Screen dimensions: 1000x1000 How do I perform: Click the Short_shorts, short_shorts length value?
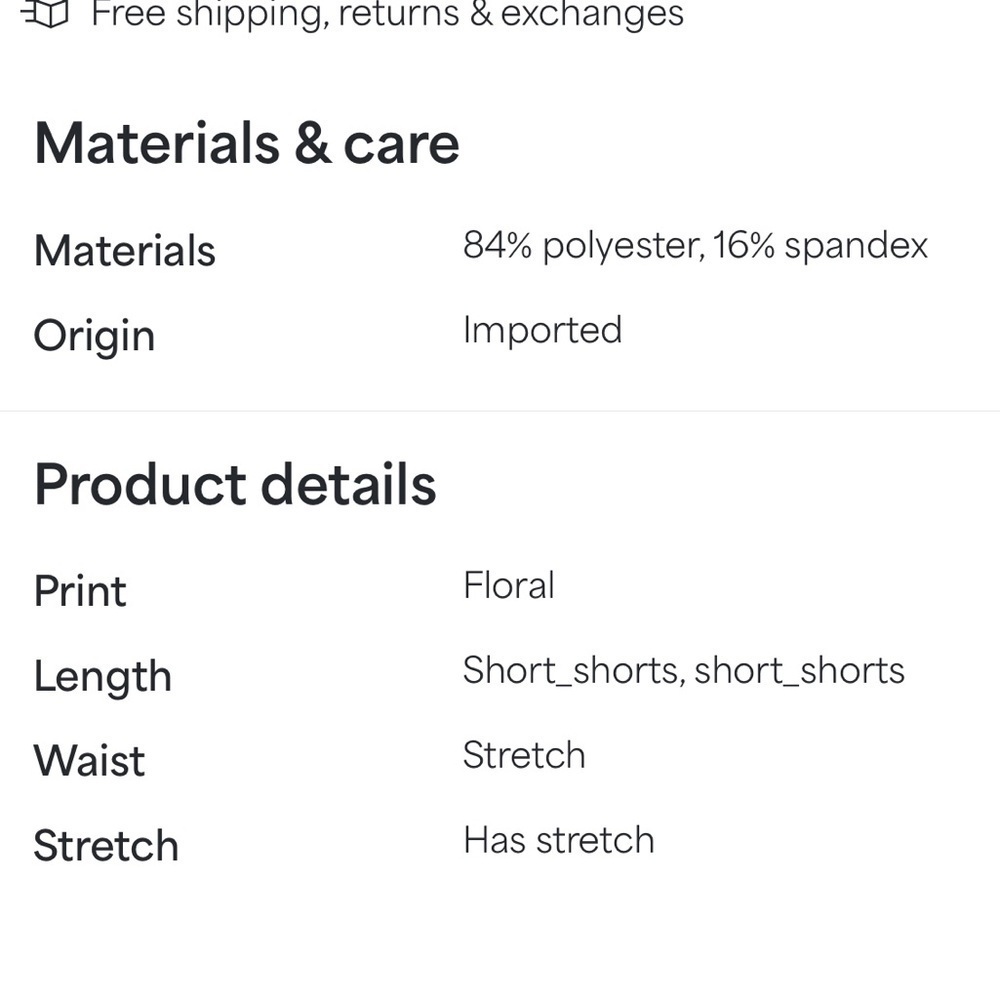pos(683,670)
